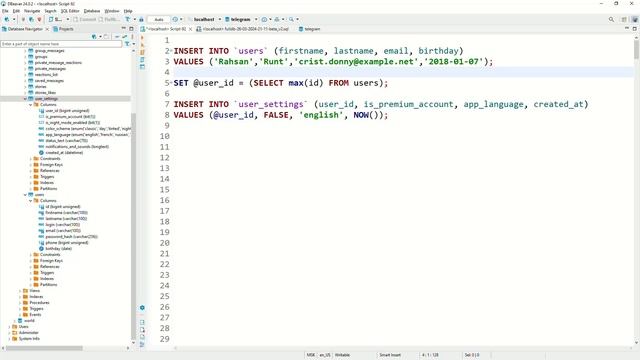640x360 pixels.
Task: Collapse the user_settings table node
Action: 25,99
